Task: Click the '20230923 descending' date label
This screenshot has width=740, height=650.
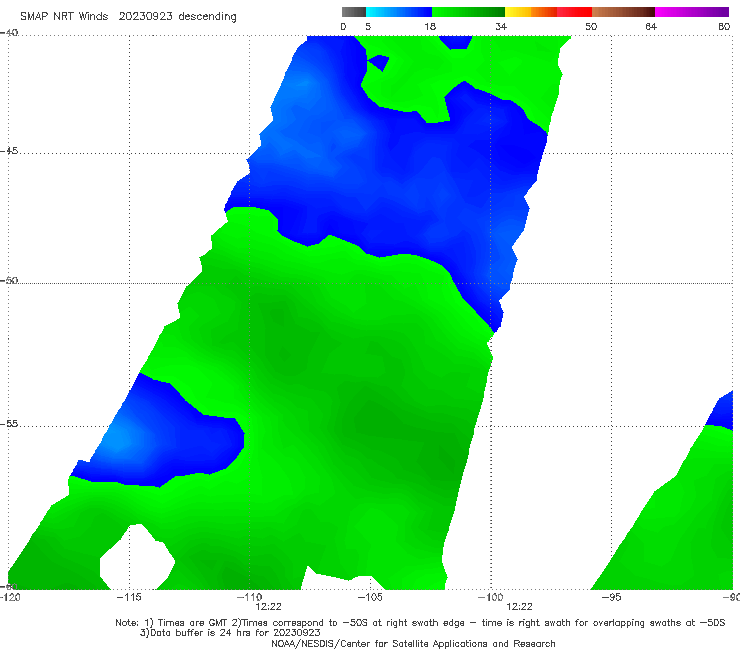Action: point(177,16)
